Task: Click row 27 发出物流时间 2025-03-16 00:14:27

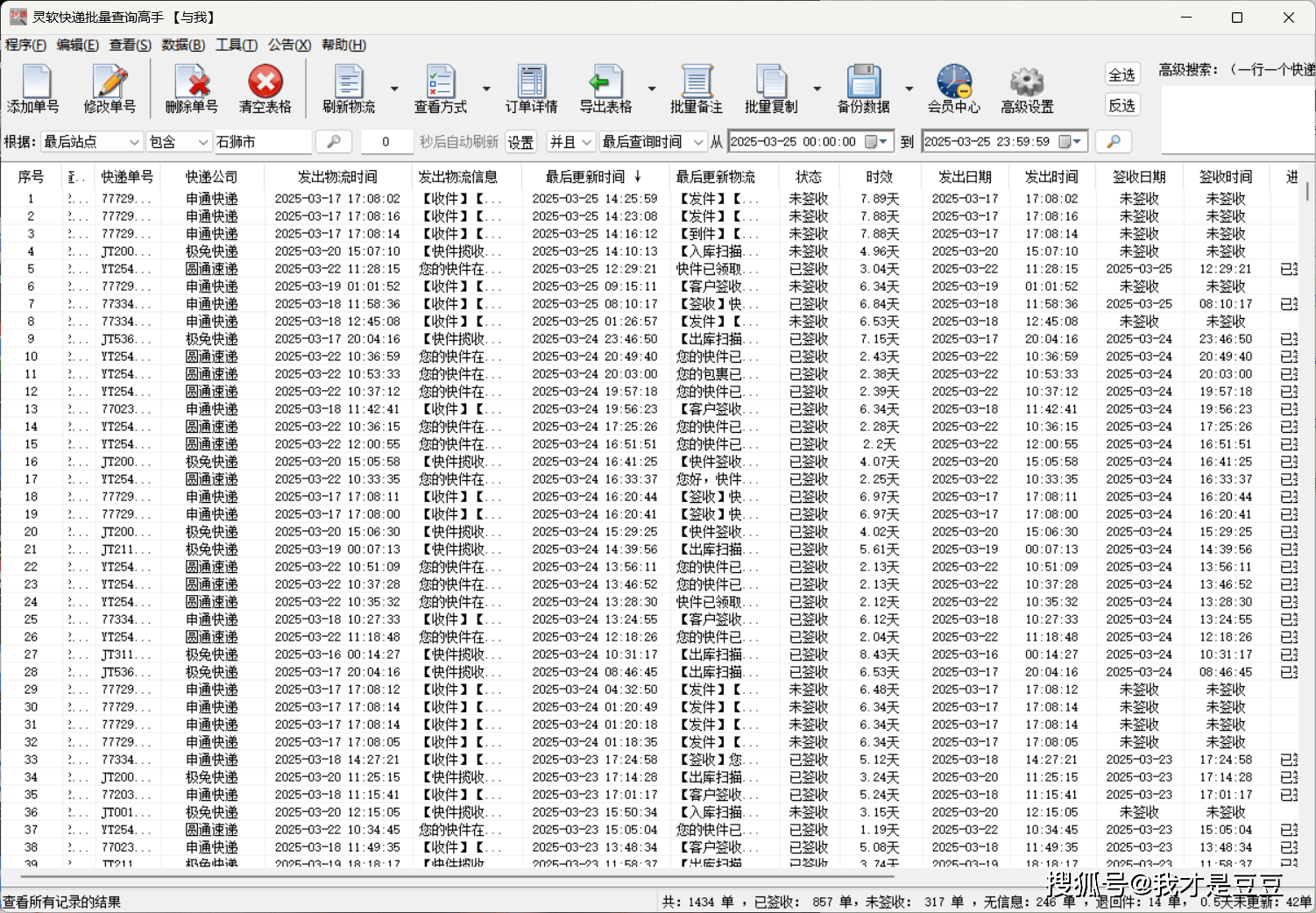Action: coord(337,655)
